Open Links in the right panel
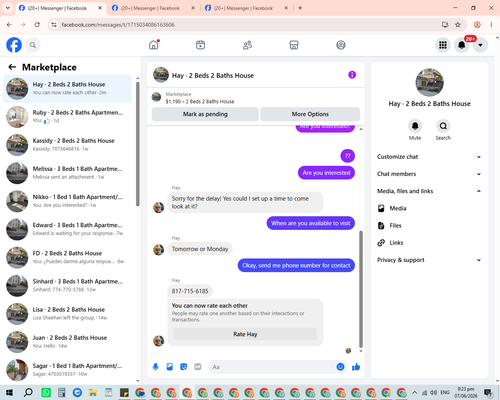 coord(430,243)
